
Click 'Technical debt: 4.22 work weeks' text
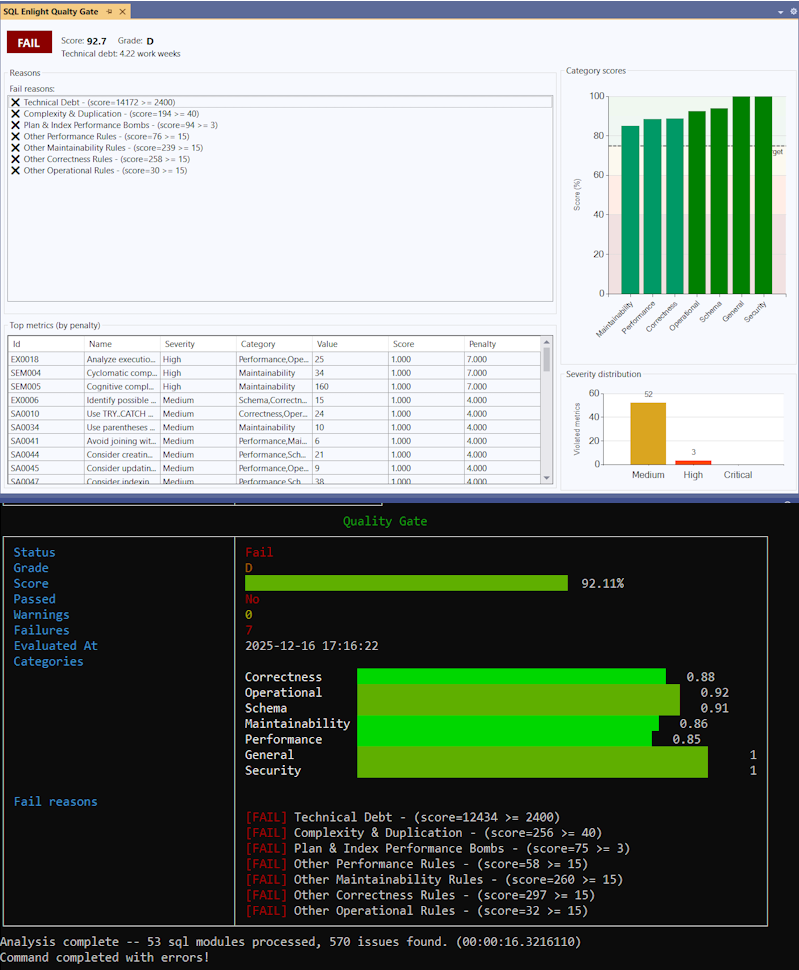pyautogui.click(x=121, y=54)
